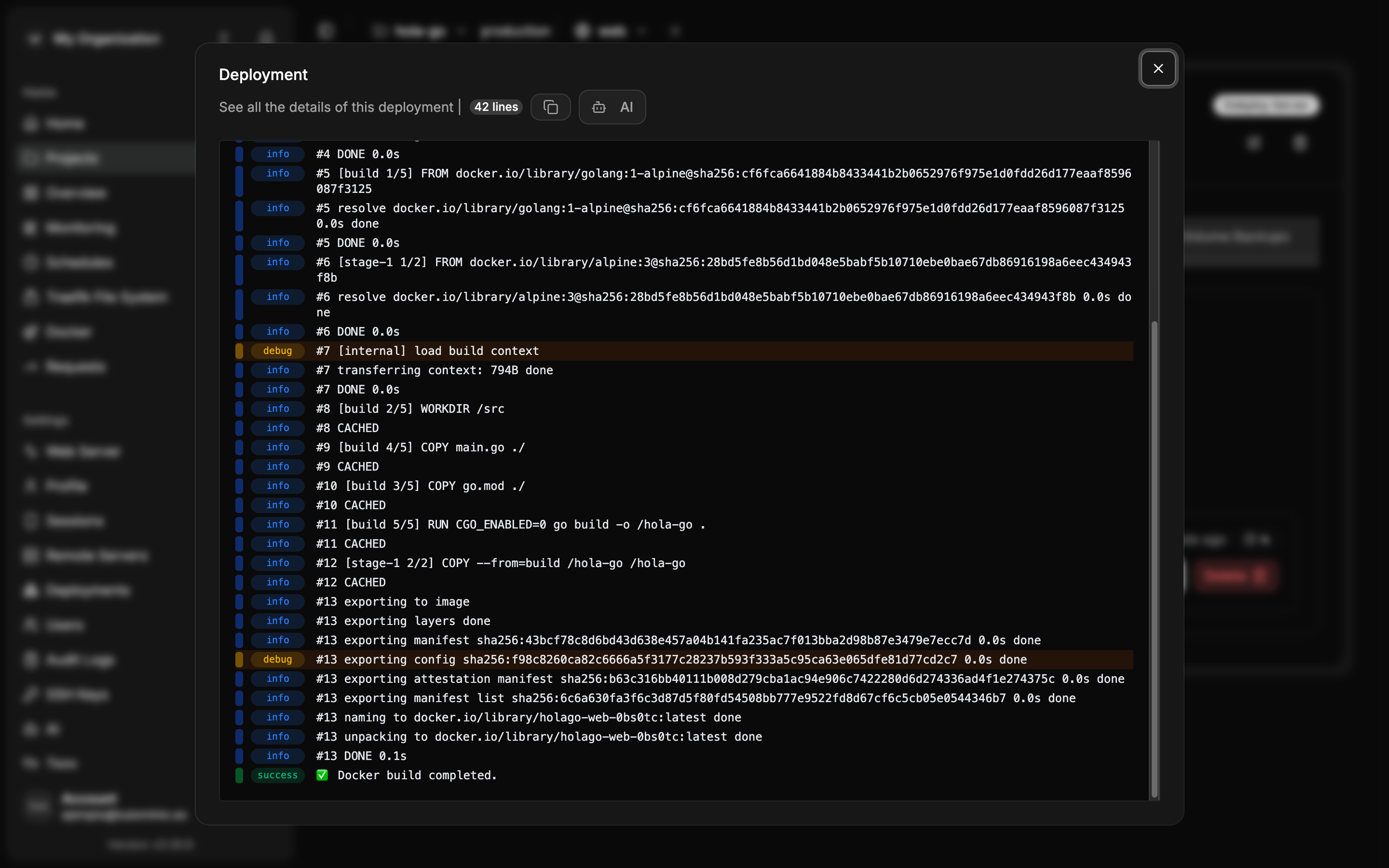Select '#7 transferring context: 794B done' line
Screen dimensions: 1389x868
(684, 370)
